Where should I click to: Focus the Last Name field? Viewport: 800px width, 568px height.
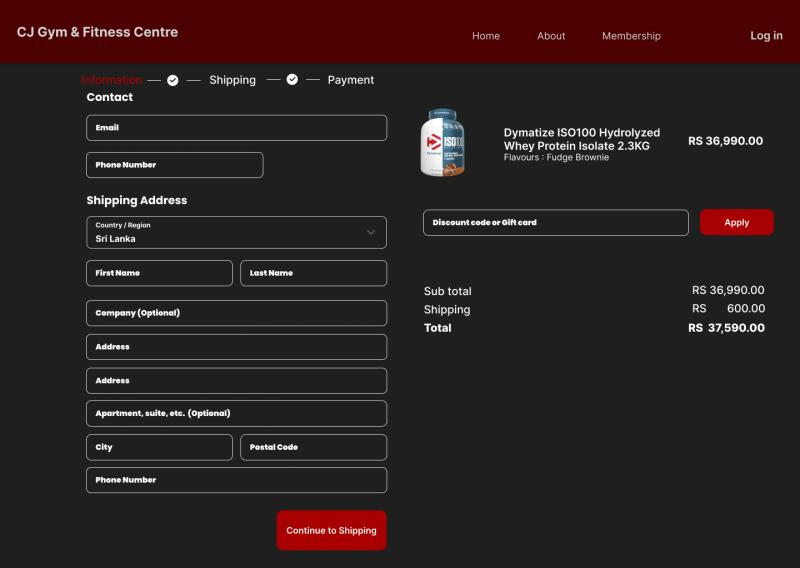tap(313, 273)
